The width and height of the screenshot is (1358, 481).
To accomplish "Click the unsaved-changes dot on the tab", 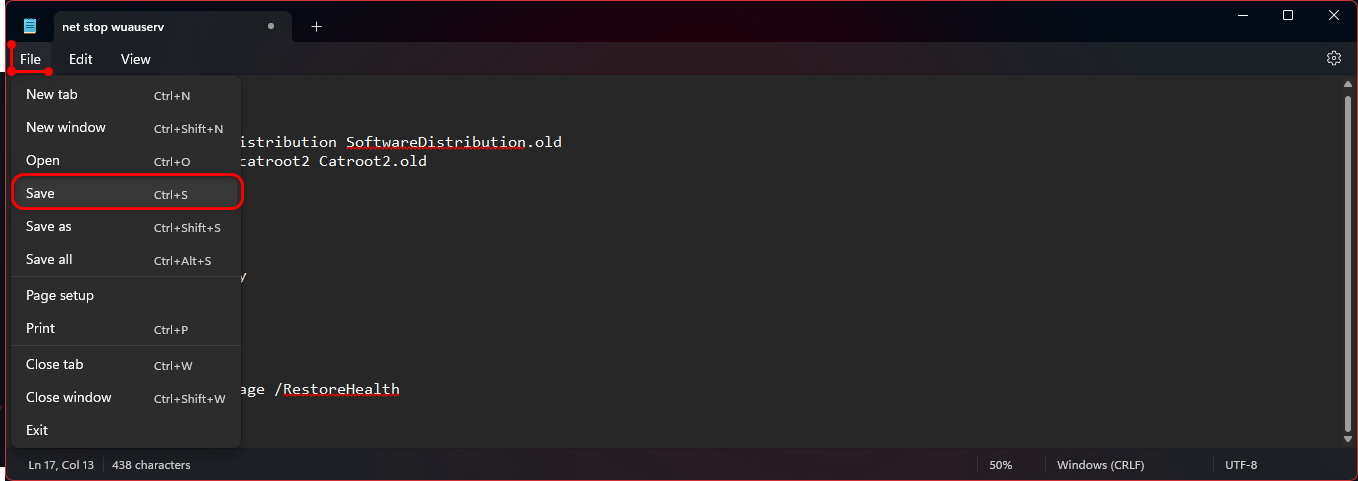I will (x=271, y=26).
